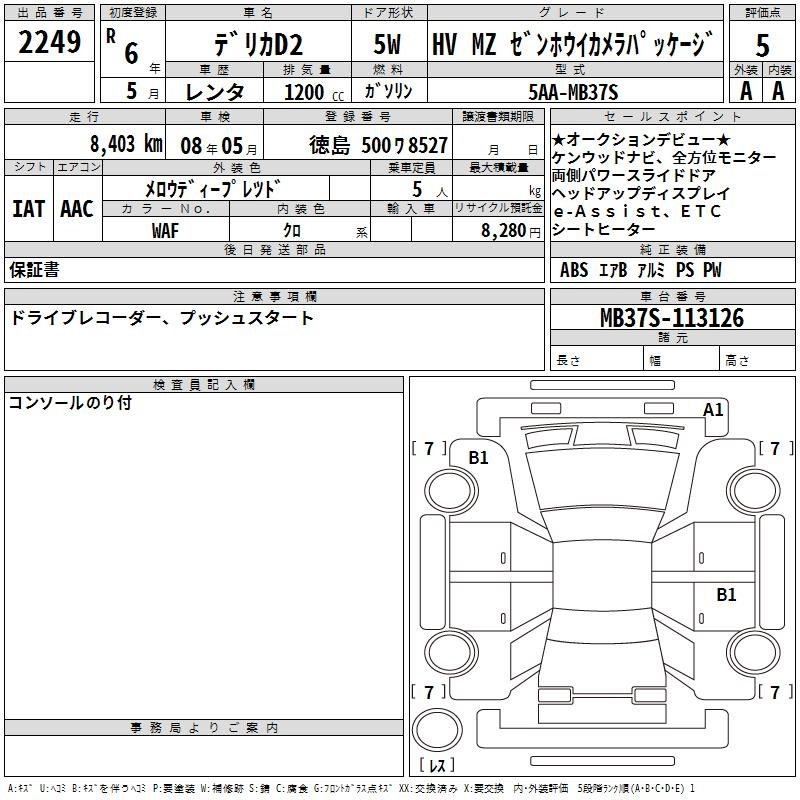Click the exterior grade A

(x=746, y=91)
